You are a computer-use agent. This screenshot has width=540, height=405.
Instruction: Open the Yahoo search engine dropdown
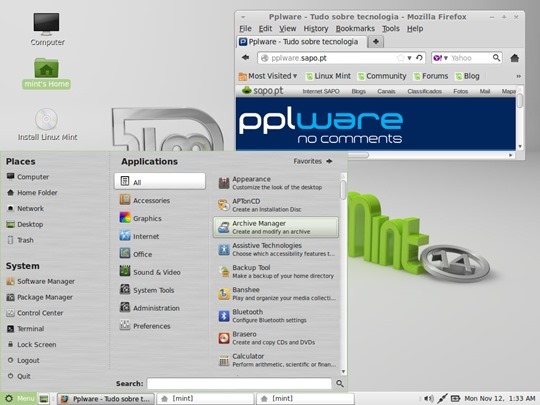[440, 58]
